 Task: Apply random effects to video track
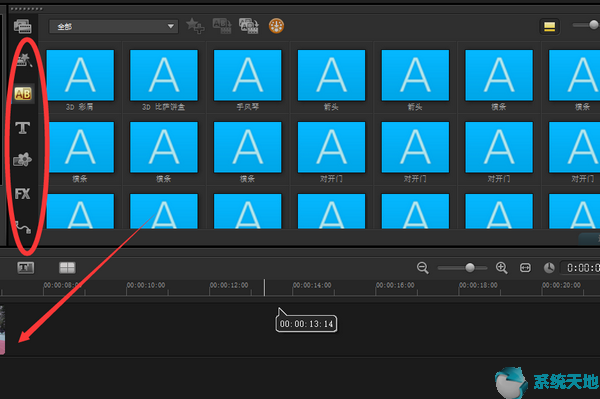tap(249, 26)
